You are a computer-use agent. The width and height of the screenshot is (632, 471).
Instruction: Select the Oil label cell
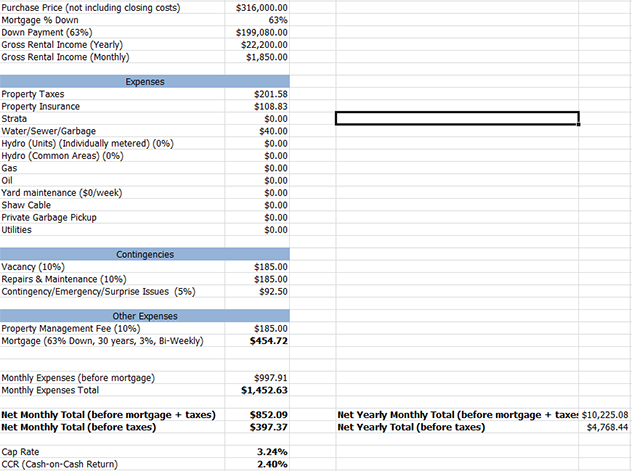point(7,181)
